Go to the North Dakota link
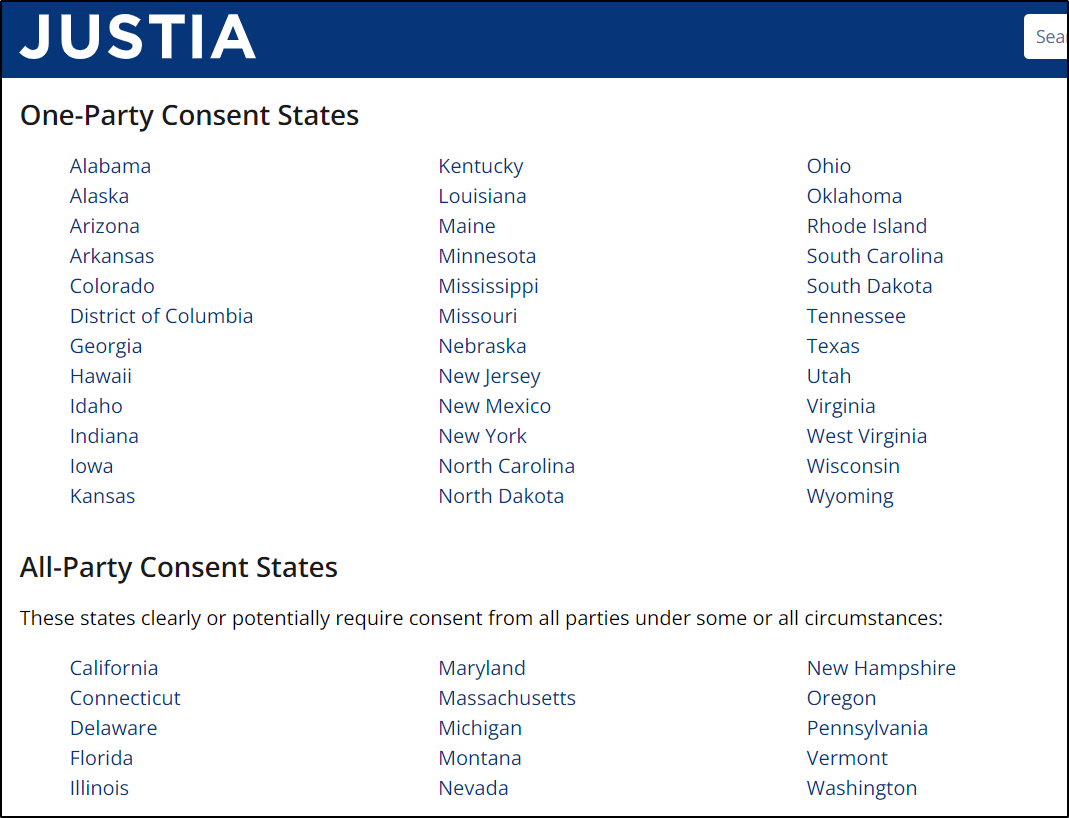Image resolution: width=1069 pixels, height=818 pixels. pyautogui.click(x=501, y=496)
